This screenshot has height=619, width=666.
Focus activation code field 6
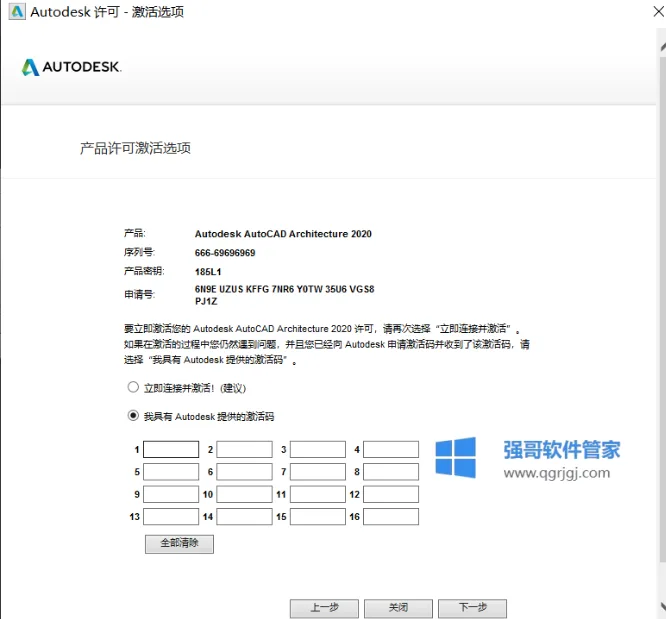click(244, 472)
